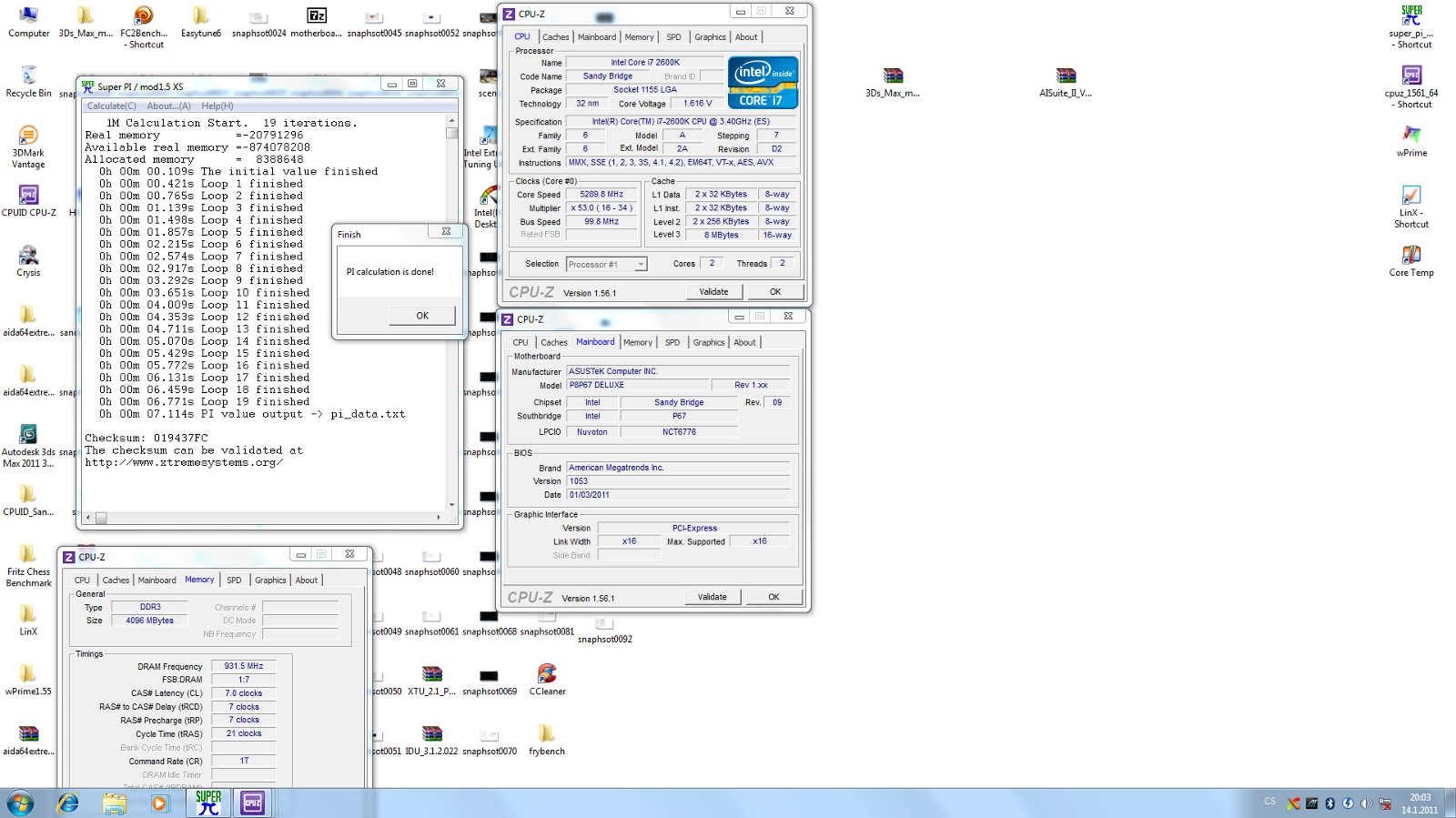Open super_pi shortcut icon

click(1411, 27)
